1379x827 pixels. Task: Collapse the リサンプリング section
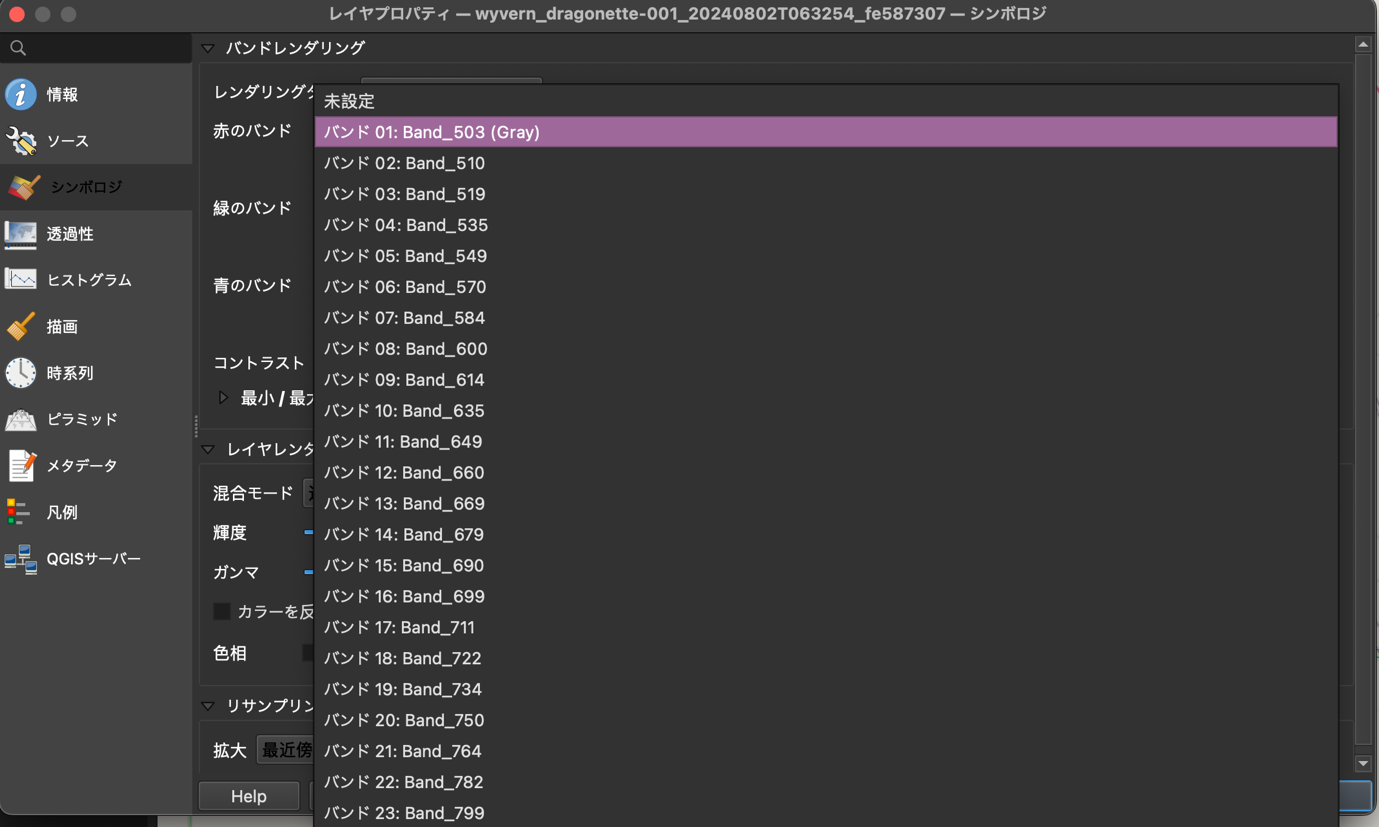(x=208, y=706)
